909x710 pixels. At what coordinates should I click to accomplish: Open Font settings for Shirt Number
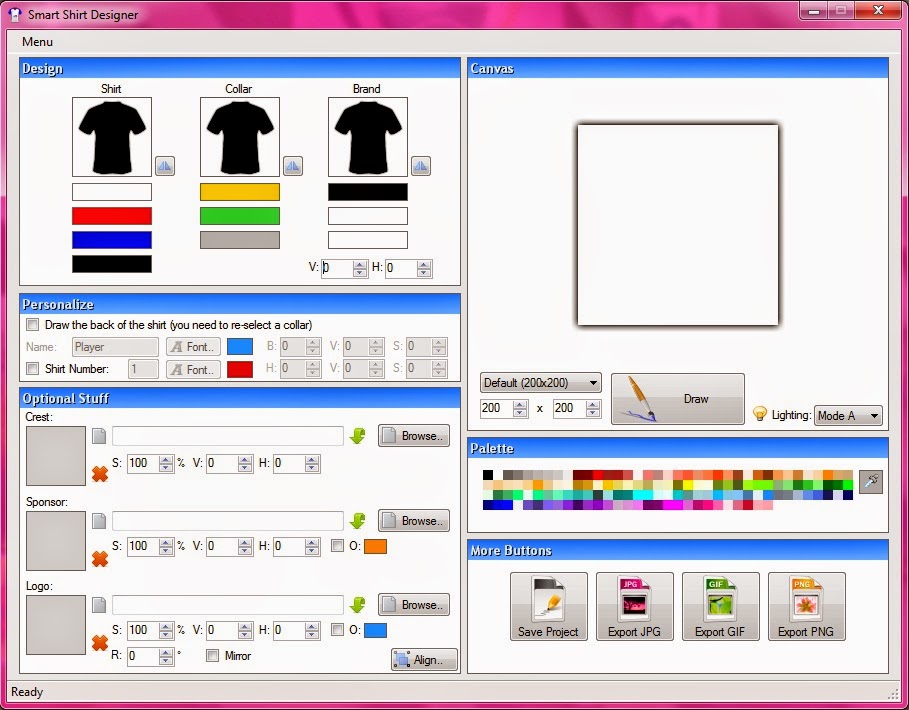(194, 369)
